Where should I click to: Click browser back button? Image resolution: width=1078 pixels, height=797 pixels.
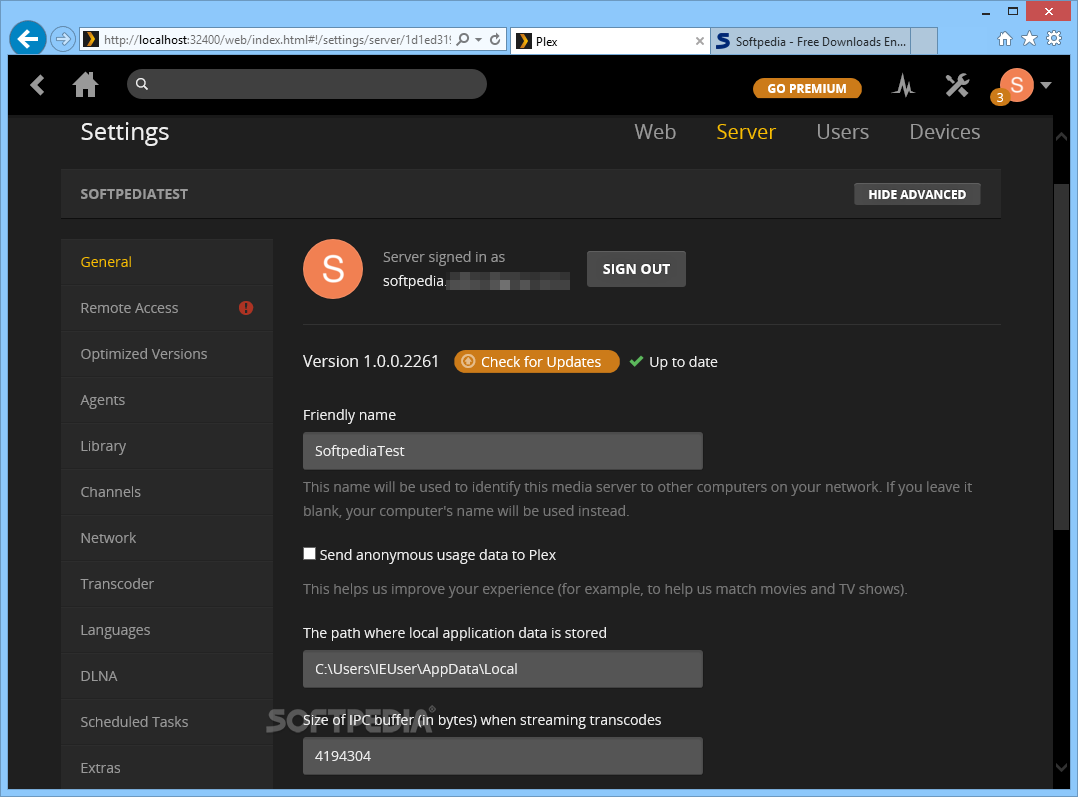[28, 39]
